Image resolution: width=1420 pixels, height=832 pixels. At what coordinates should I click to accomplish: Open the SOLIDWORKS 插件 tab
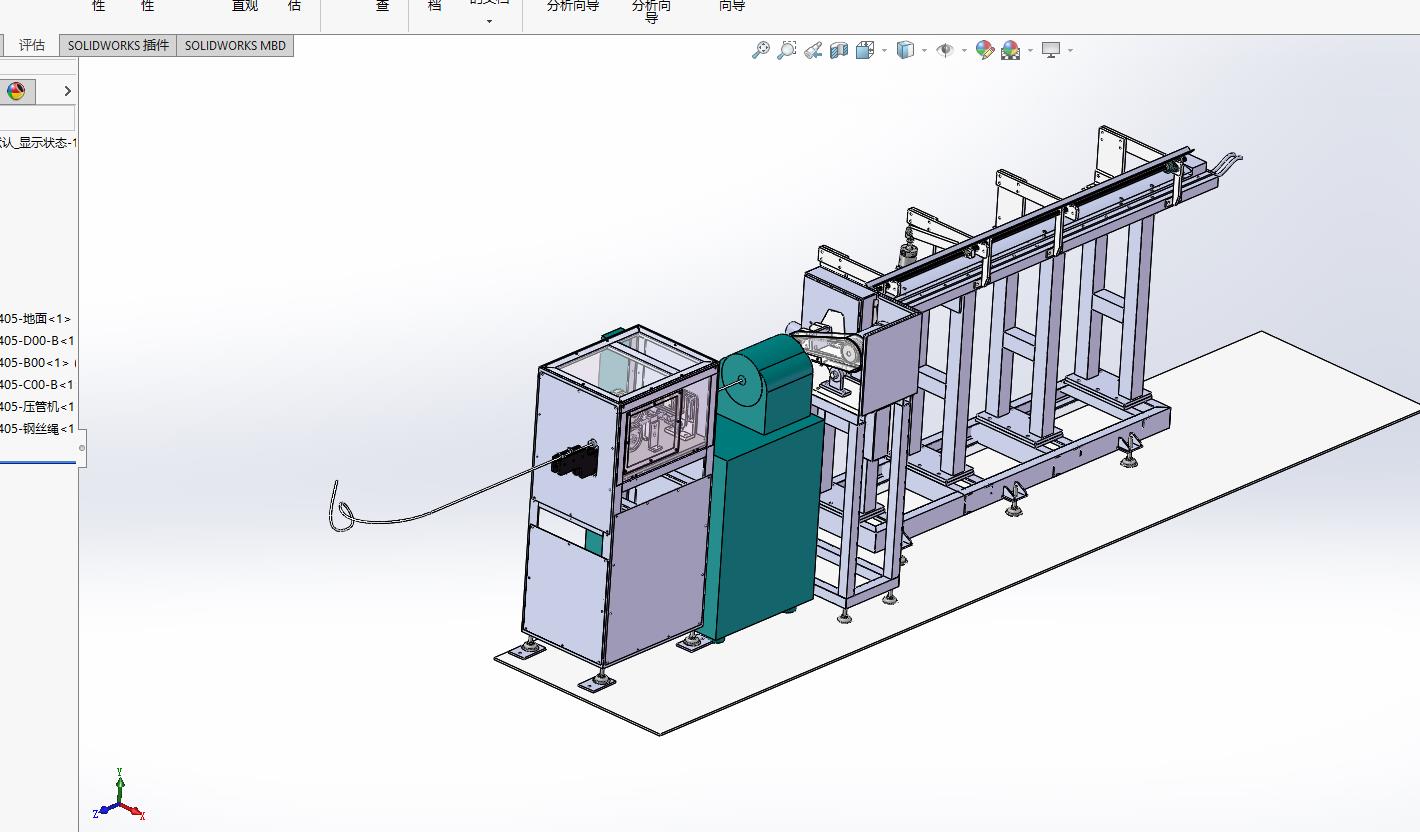click(118, 45)
